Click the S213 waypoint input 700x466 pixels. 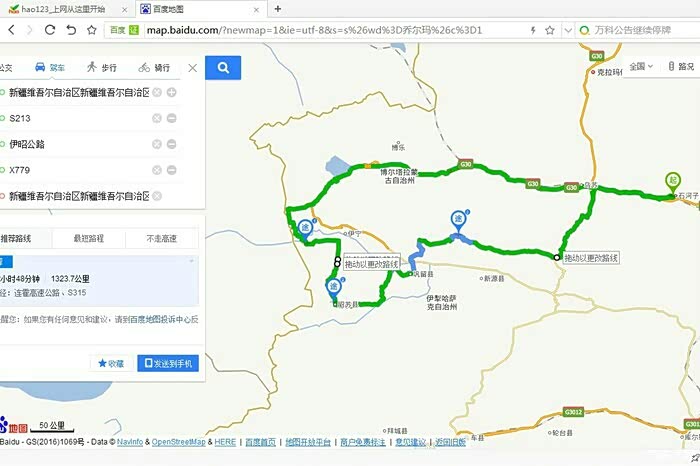pyautogui.click(x=78, y=118)
